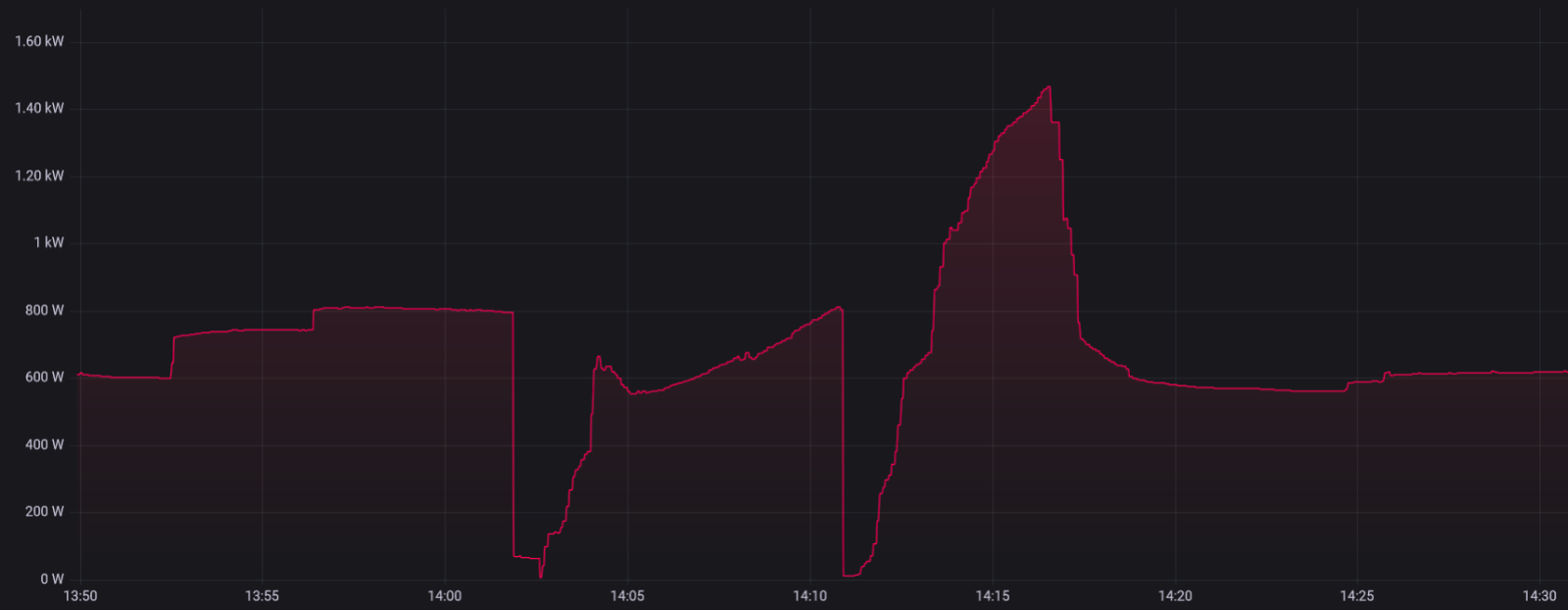Click the 1.20 kW y-axis label
The image size is (1568, 610).
pos(39,176)
